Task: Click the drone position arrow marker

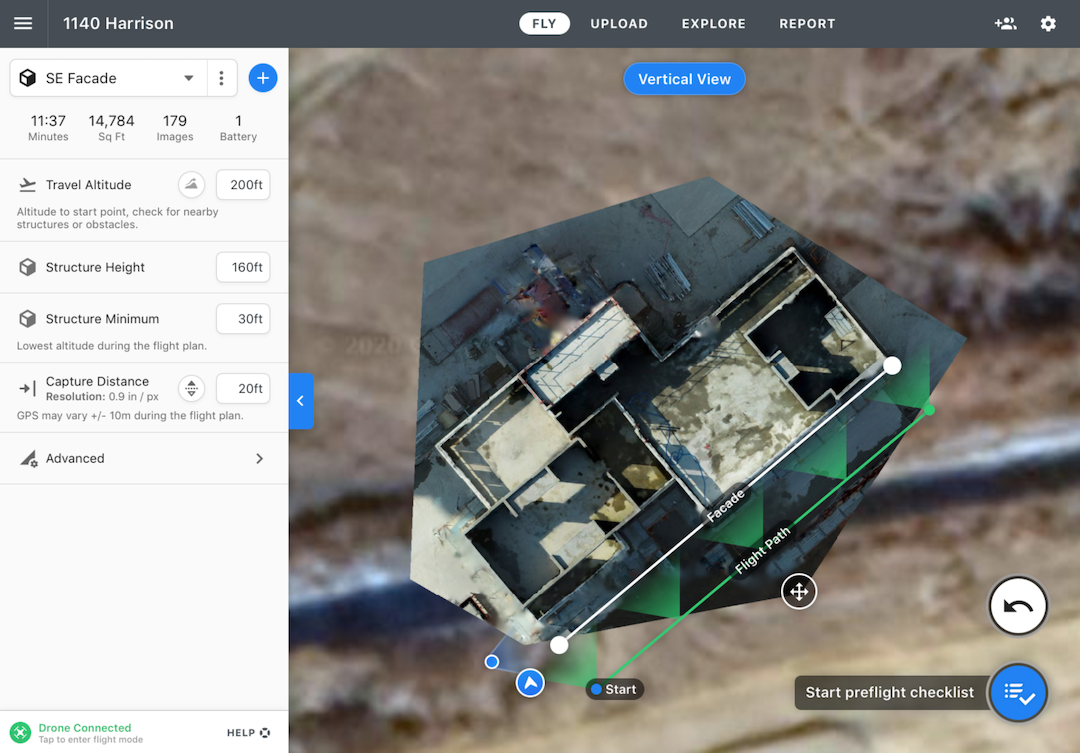Action: (530, 683)
